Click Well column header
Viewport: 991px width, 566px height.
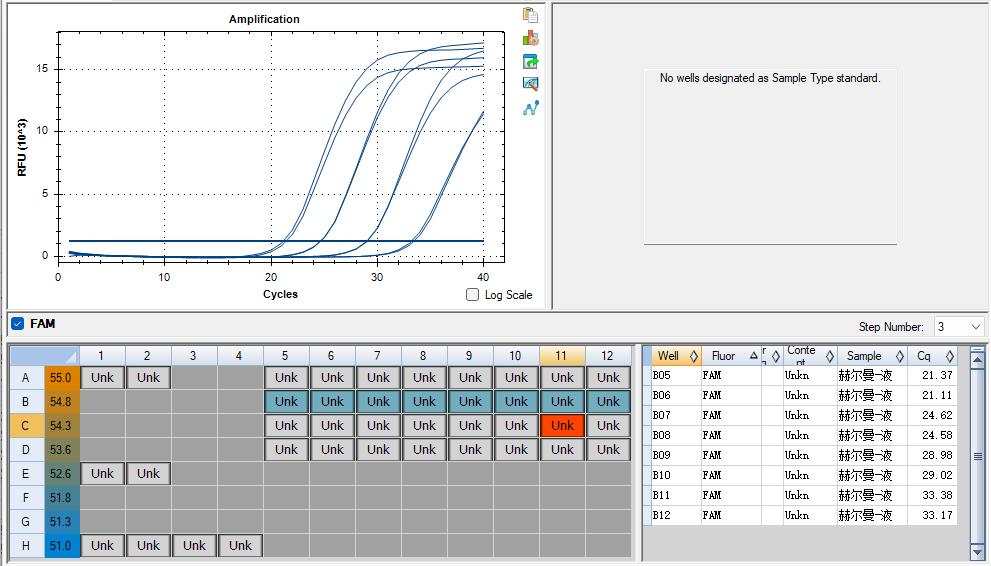point(676,356)
